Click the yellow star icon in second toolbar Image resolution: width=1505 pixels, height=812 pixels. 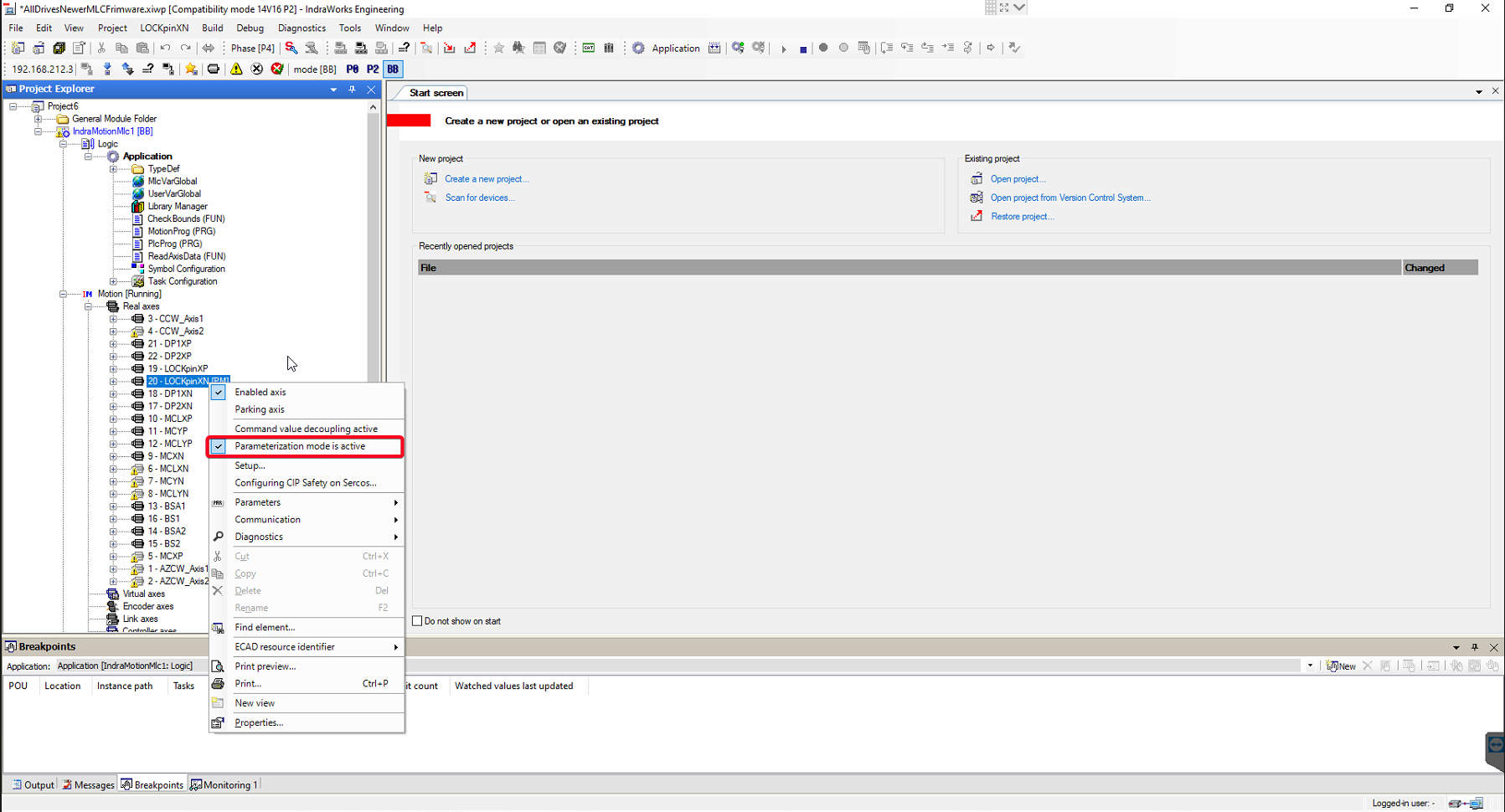point(191,69)
